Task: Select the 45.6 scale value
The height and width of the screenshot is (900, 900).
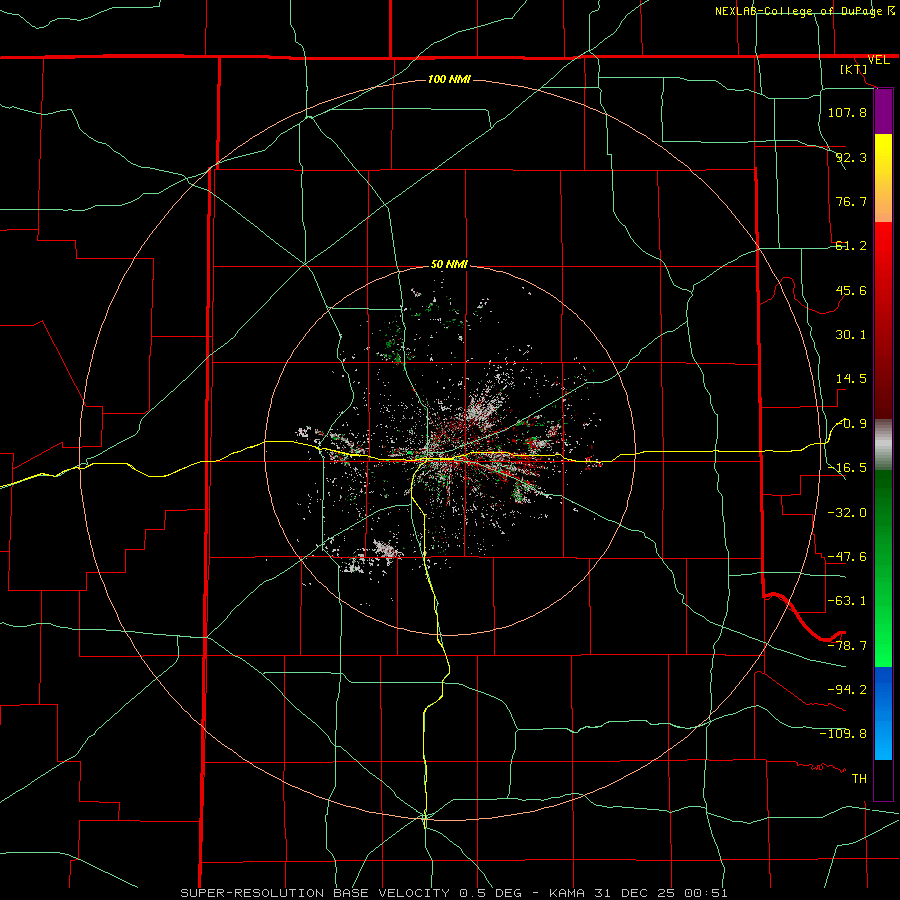Action: (851, 290)
